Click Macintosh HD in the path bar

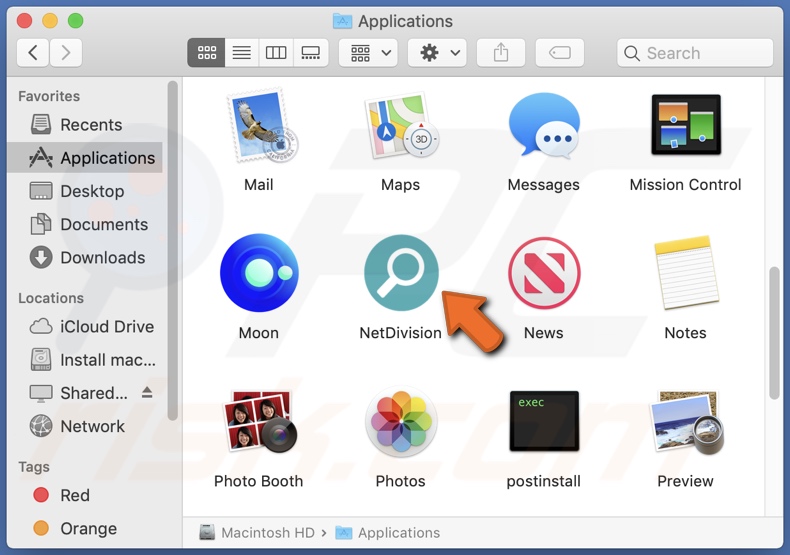point(257,532)
